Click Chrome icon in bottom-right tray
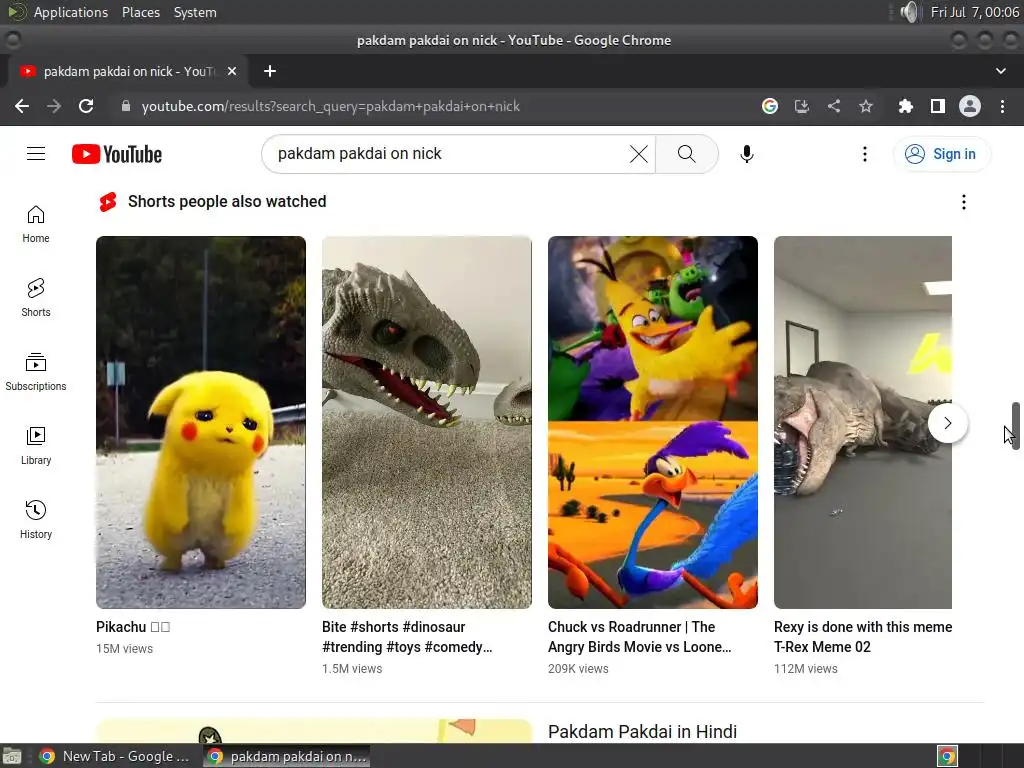The height and width of the screenshot is (768, 1024). click(947, 756)
